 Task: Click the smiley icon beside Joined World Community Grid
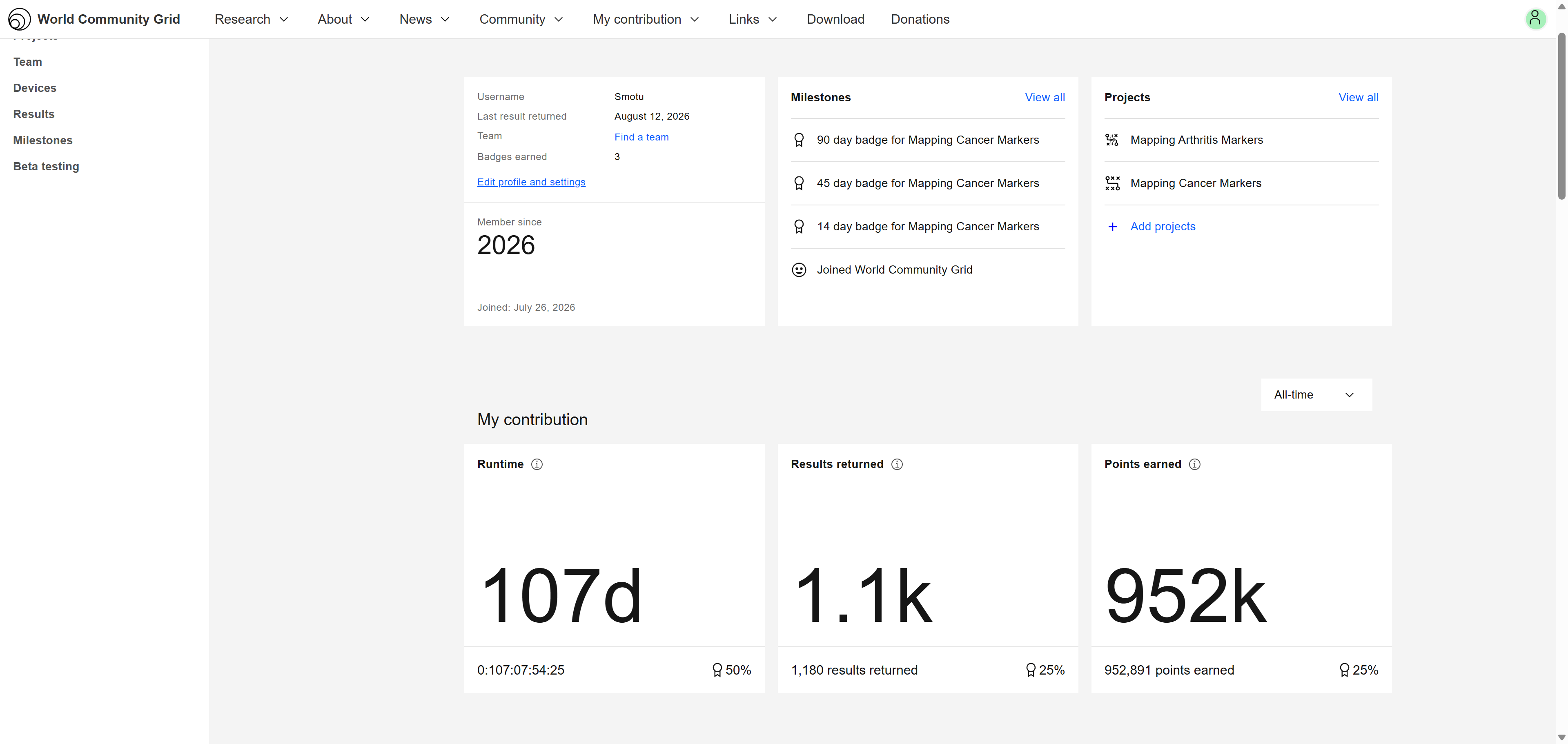(799, 270)
